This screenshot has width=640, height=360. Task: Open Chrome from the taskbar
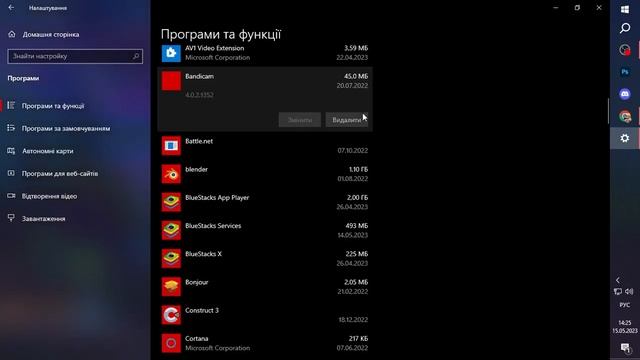pyautogui.click(x=624, y=116)
